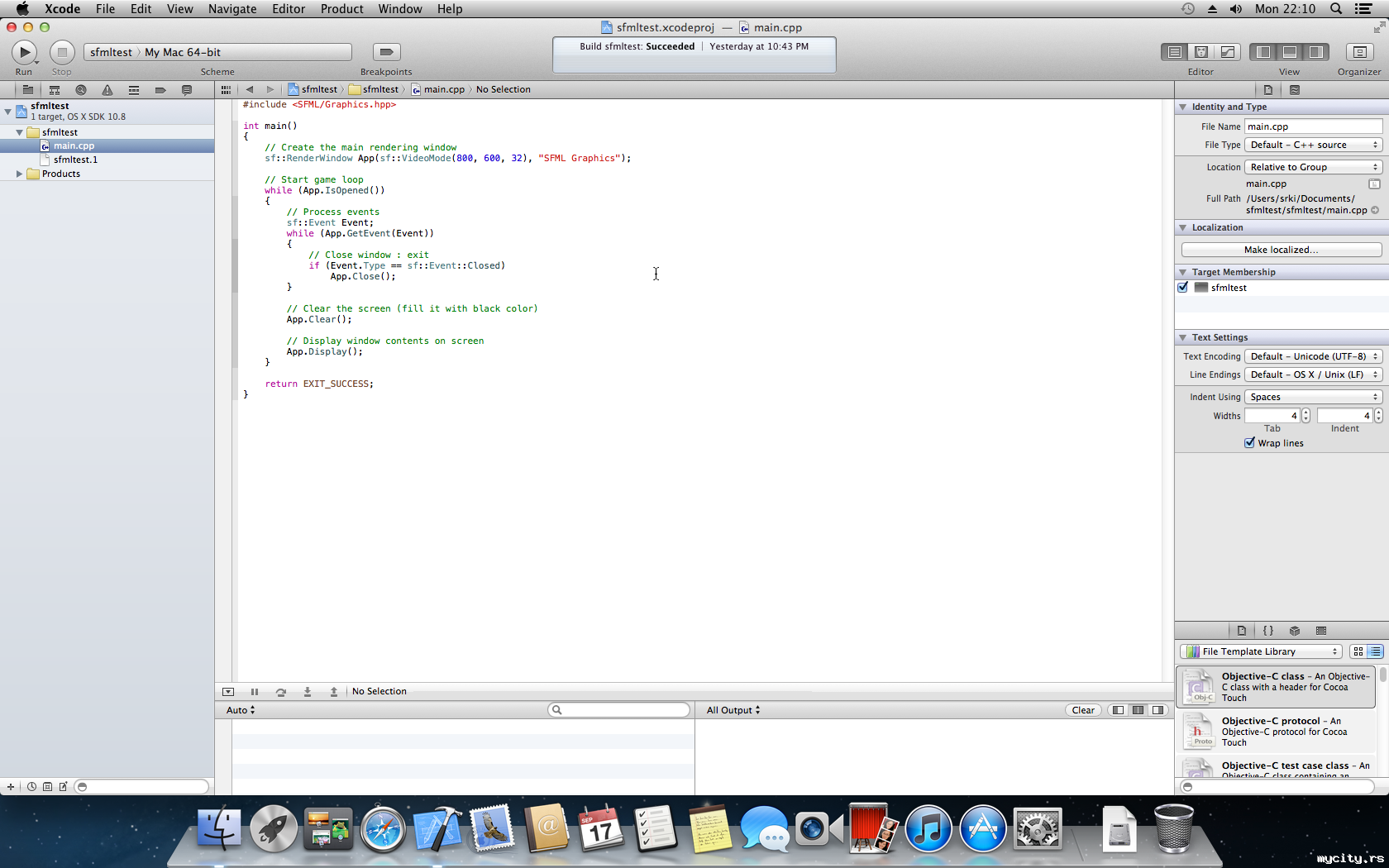Hide the Utilities pane
Screen dimensions: 1389x868
1315,52
